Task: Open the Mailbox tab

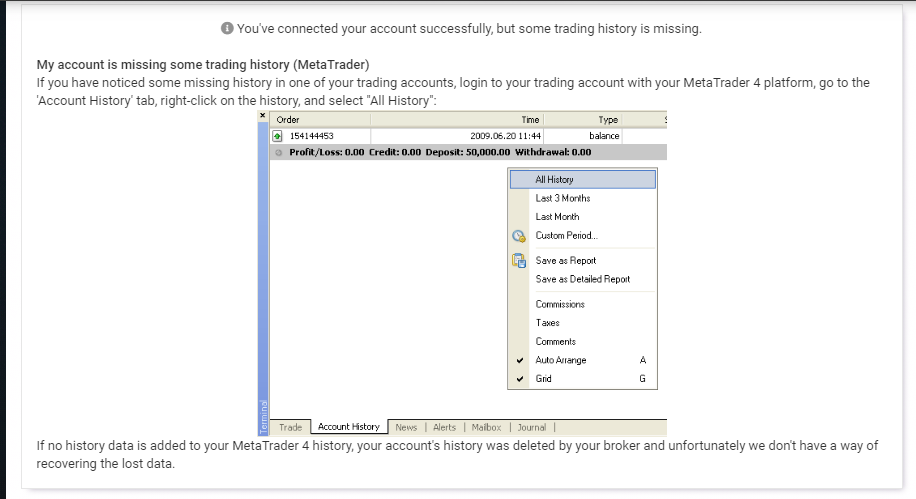Action: (x=486, y=427)
